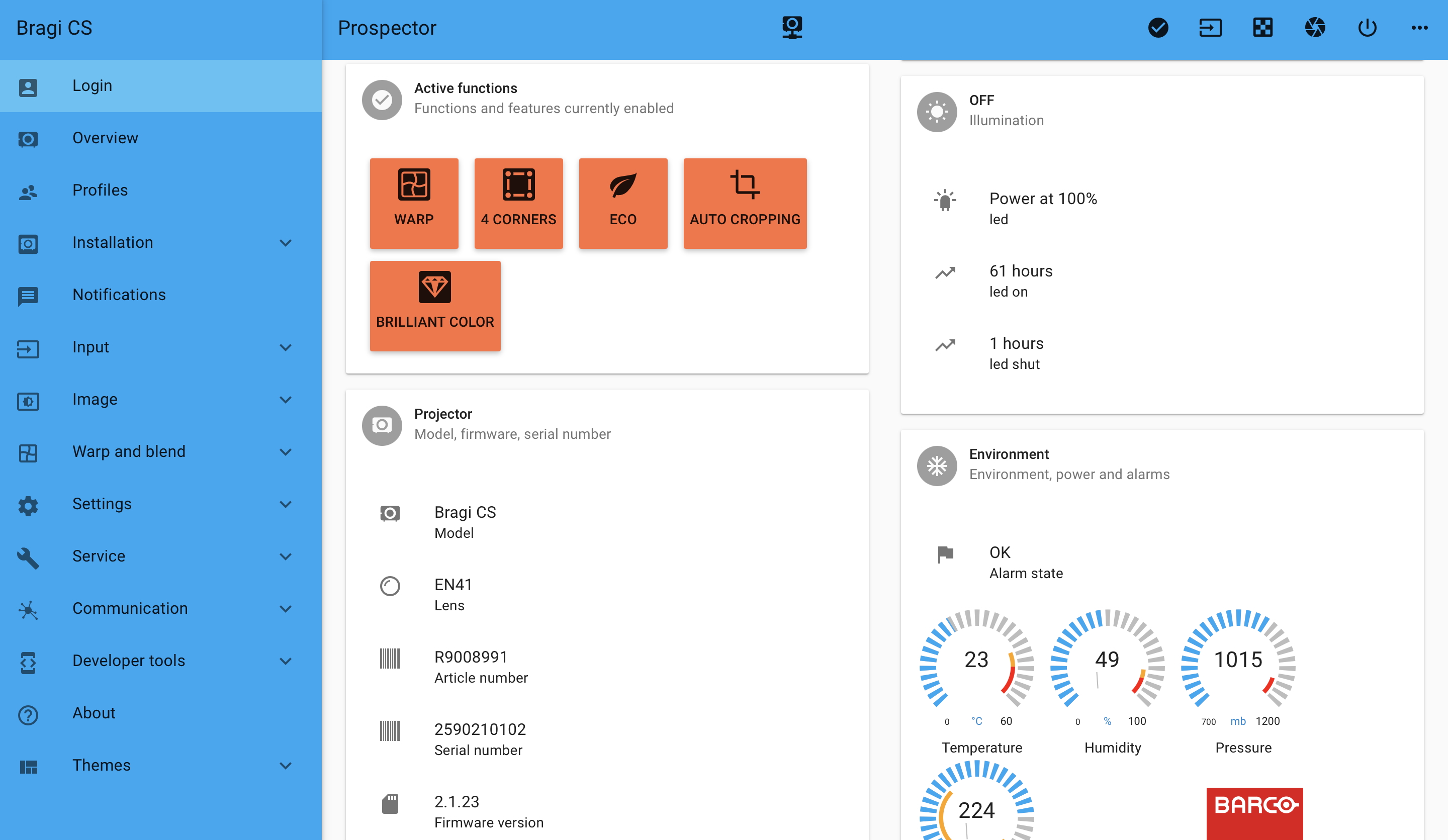Viewport: 1448px width, 840px height.
Task: Click the Illumination sun icon on card
Action: (x=937, y=112)
